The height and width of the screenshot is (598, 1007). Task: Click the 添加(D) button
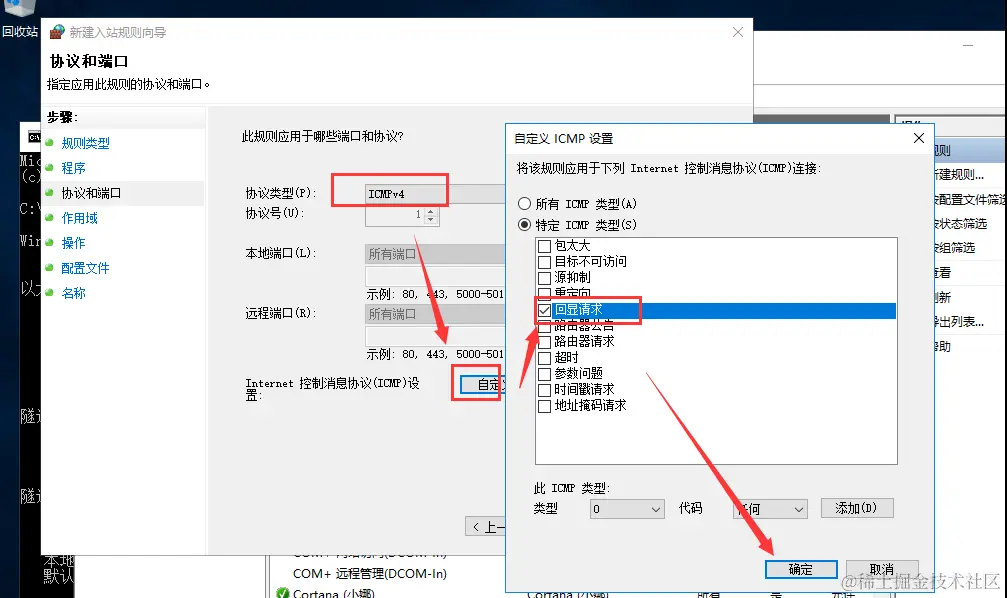coord(857,508)
